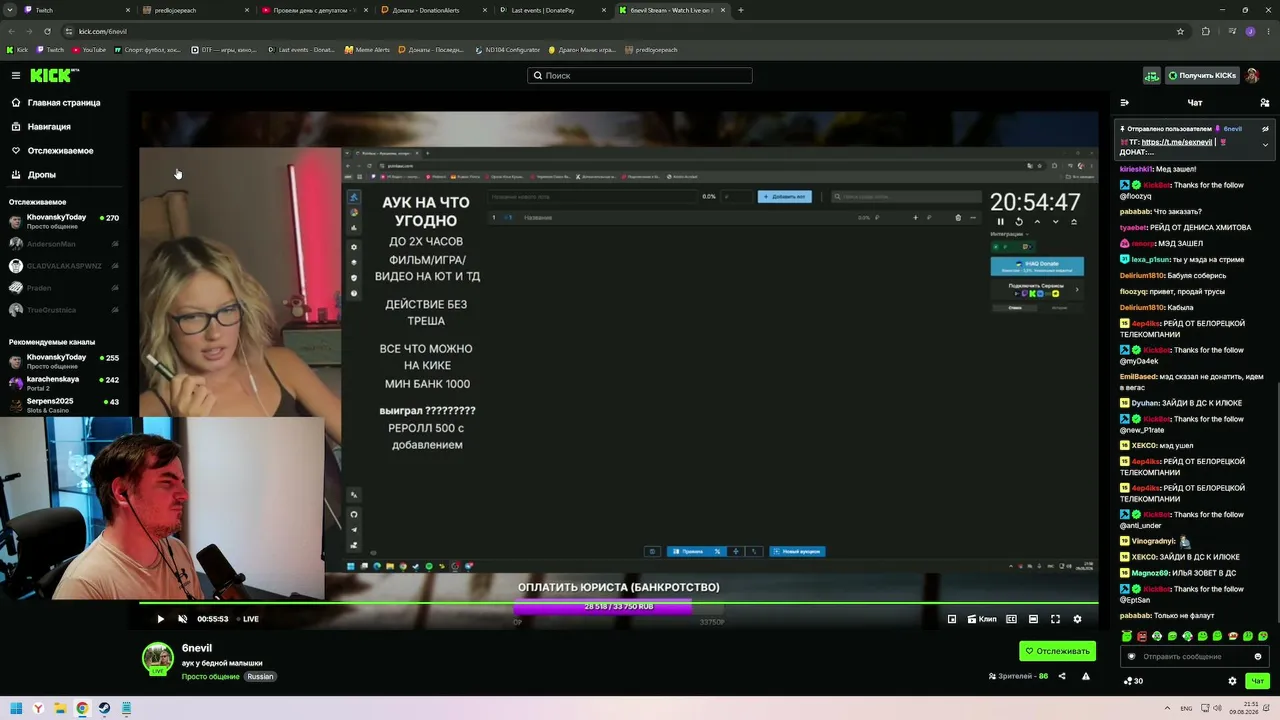
Task: Open the ND104 Configurator bookmark
Action: click(x=507, y=50)
